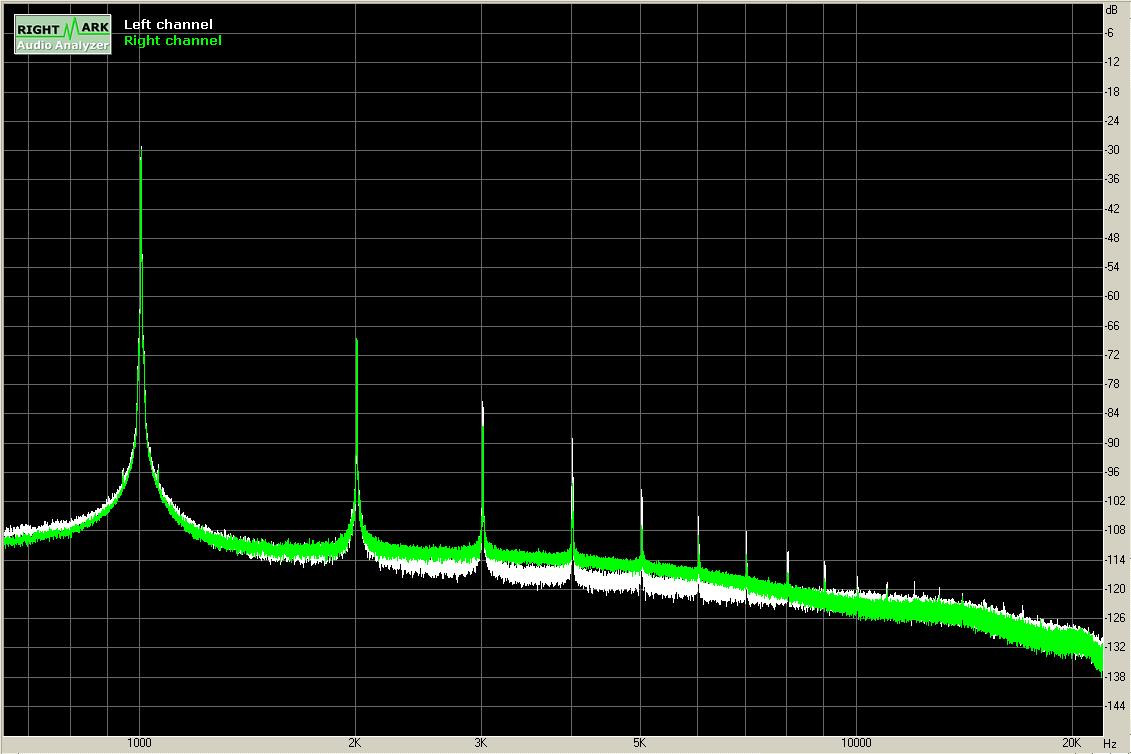Click the -90 dB axis value

1112,442
